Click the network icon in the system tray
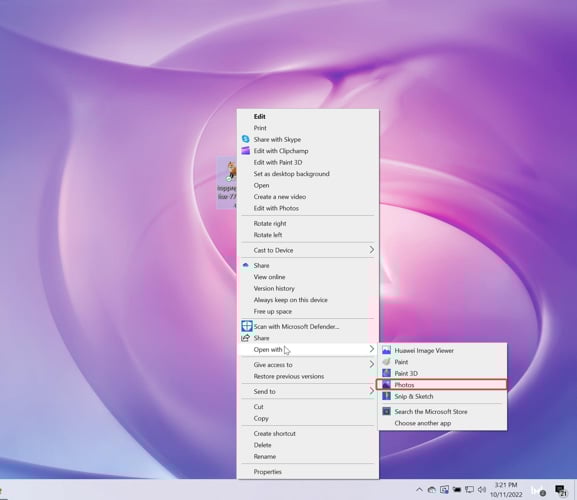The image size is (577, 500). point(469,489)
